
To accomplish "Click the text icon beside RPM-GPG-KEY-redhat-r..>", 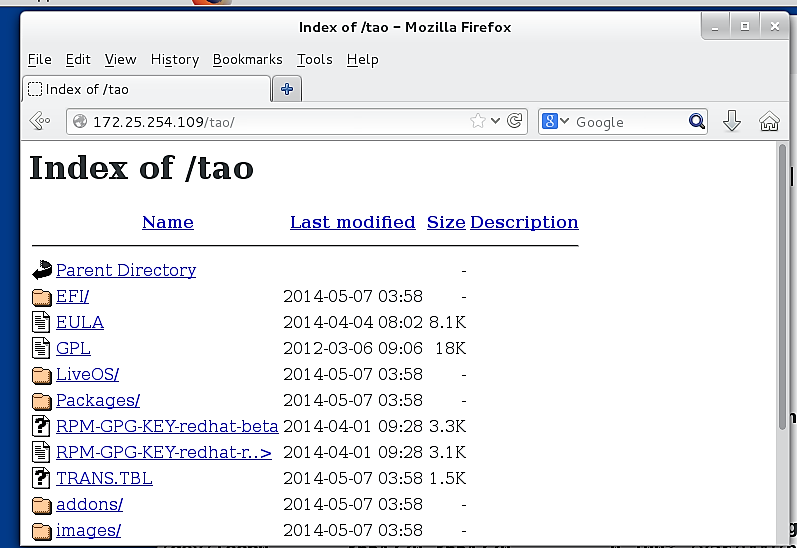I will [x=41, y=452].
